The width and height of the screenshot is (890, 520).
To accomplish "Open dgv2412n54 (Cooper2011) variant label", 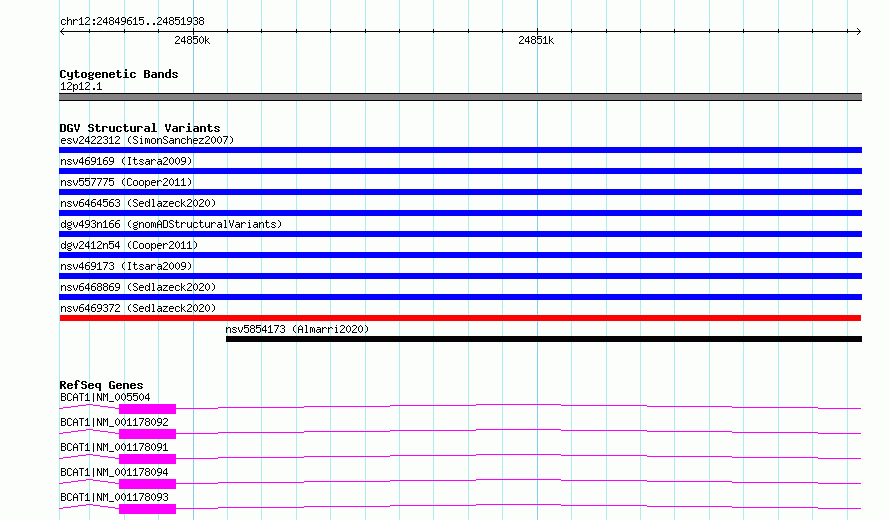I will (x=129, y=245).
